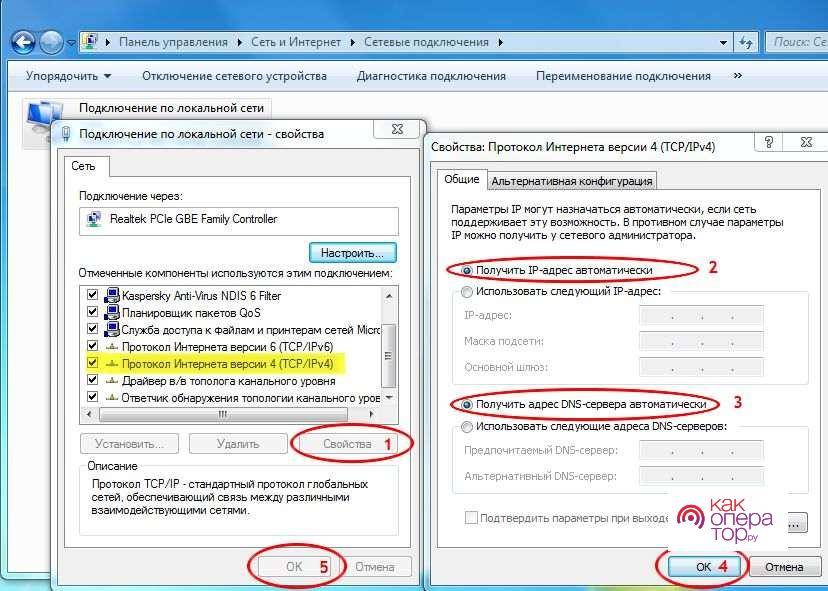Toggle Драйвер в/в тополога checkbox
Screen dimensions: 828x591
(92, 380)
